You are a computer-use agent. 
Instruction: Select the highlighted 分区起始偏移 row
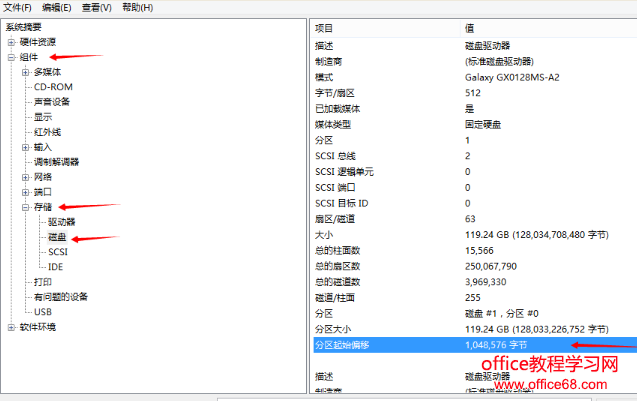[x=475, y=345]
